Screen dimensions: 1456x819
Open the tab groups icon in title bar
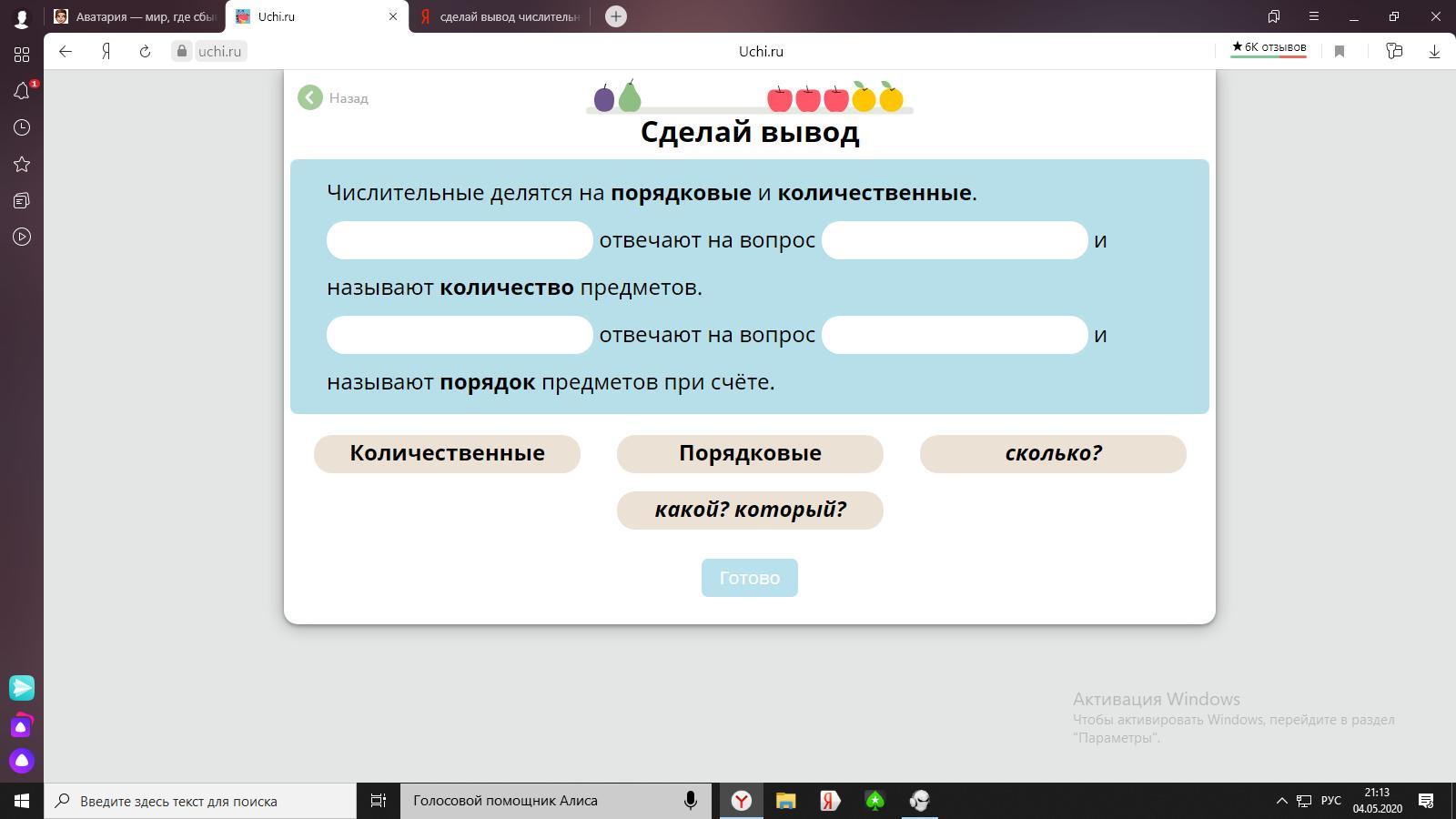[1274, 16]
